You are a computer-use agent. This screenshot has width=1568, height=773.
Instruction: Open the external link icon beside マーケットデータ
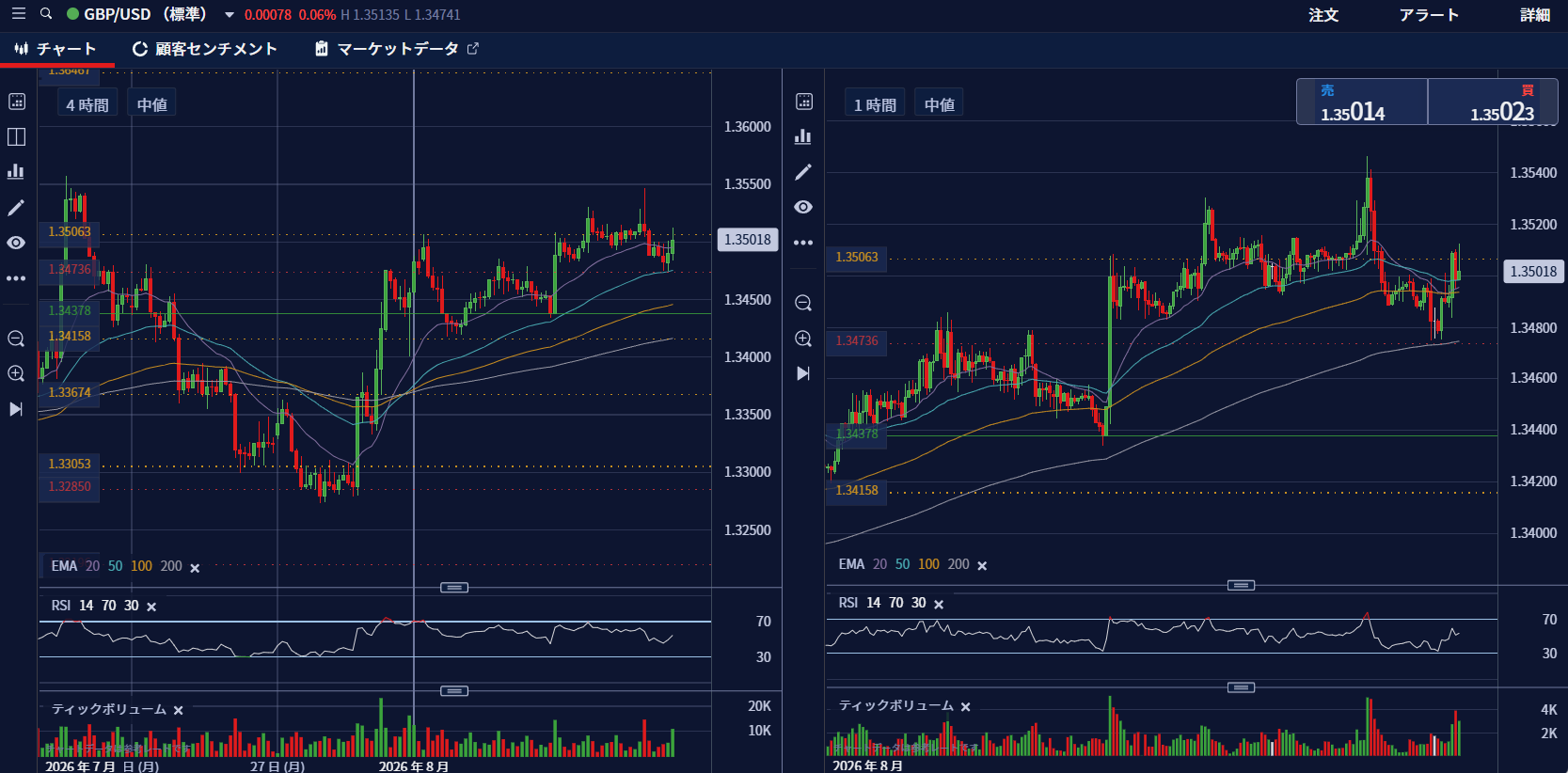473,49
